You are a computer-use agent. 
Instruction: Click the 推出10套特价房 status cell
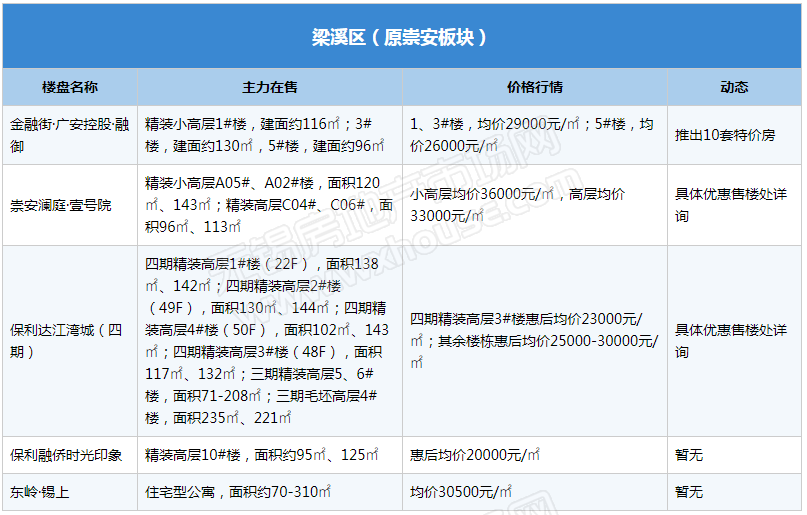click(734, 135)
